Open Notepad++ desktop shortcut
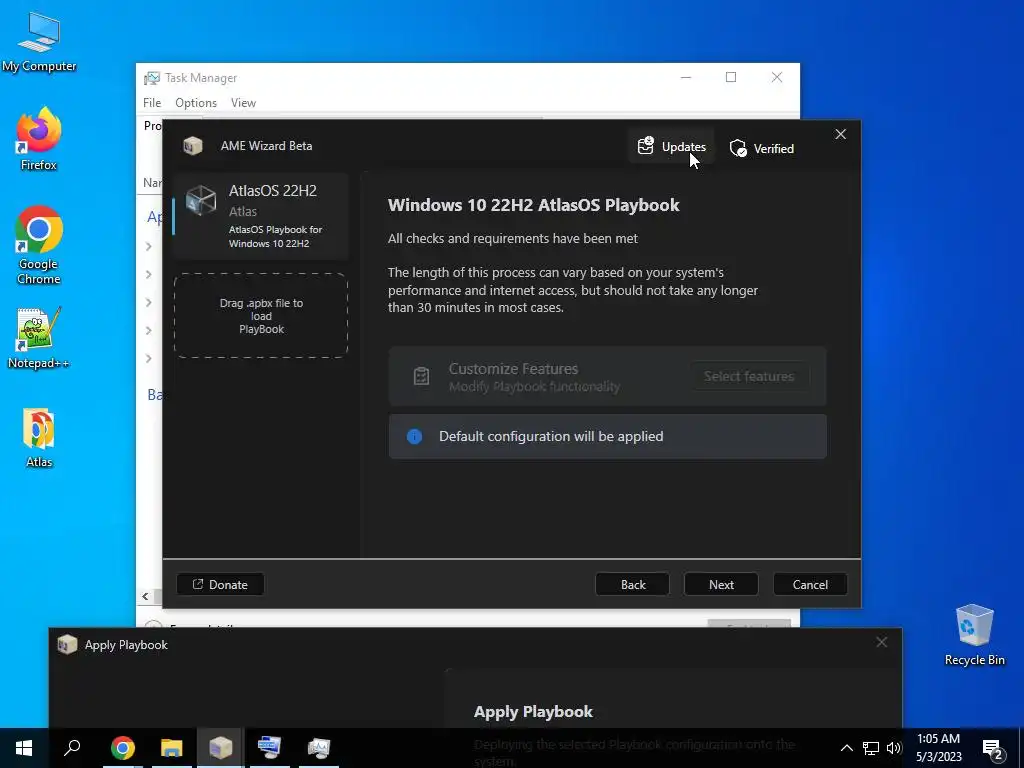Screen dimensions: 1024x768 tap(39, 338)
